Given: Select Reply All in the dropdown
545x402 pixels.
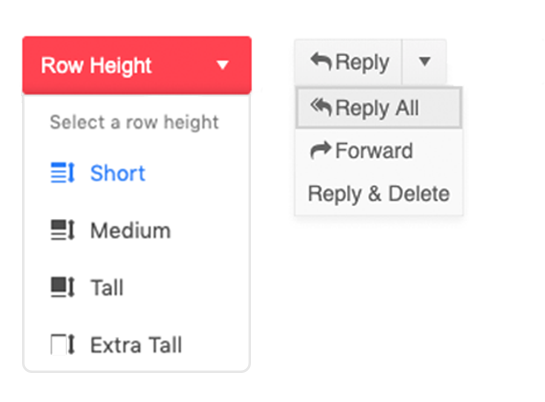Looking at the screenshot, I should point(379,108).
